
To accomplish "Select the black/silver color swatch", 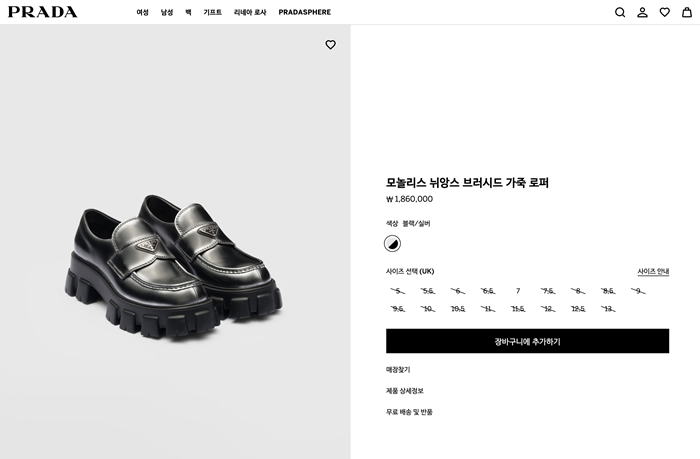I will pos(393,243).
